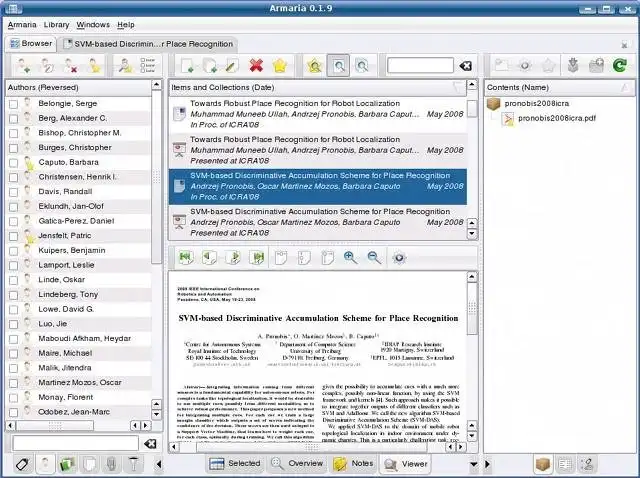Click the author search icon
This screenshot has width=640, height=478.
(x=125, y=65)
